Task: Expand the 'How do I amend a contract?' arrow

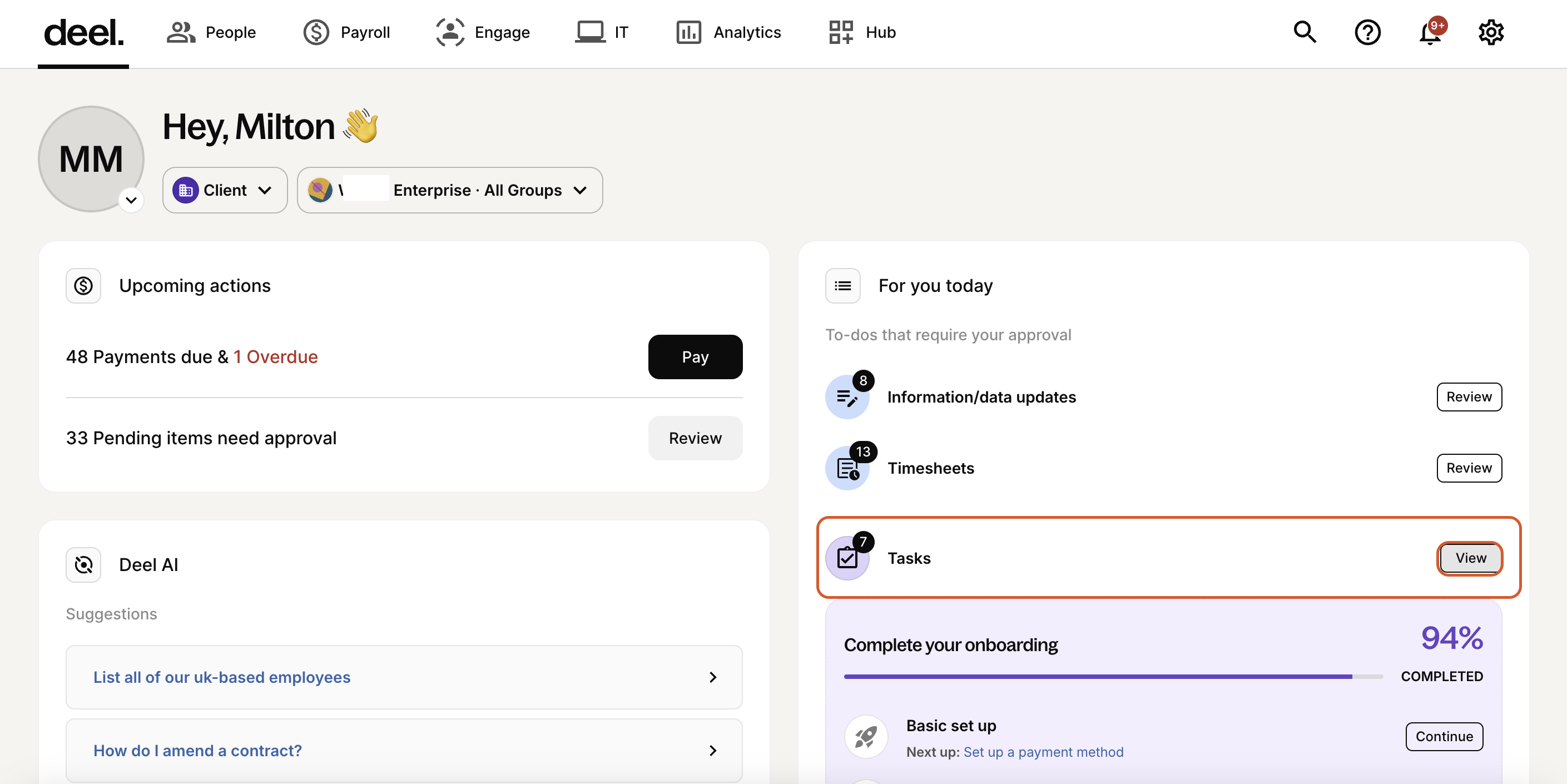Action: point(712,751)
